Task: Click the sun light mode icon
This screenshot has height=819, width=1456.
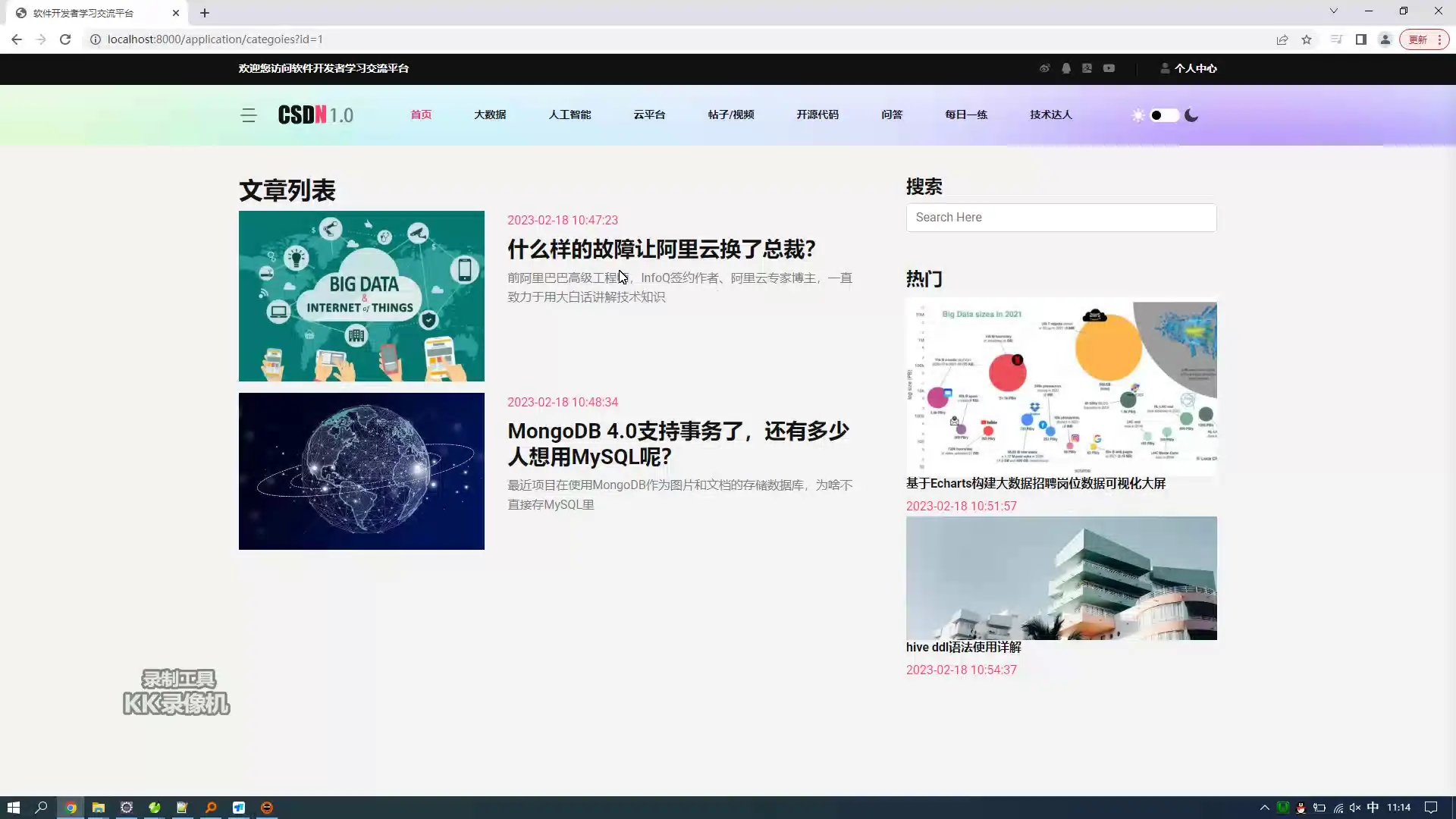Action: click(1137, 115)
